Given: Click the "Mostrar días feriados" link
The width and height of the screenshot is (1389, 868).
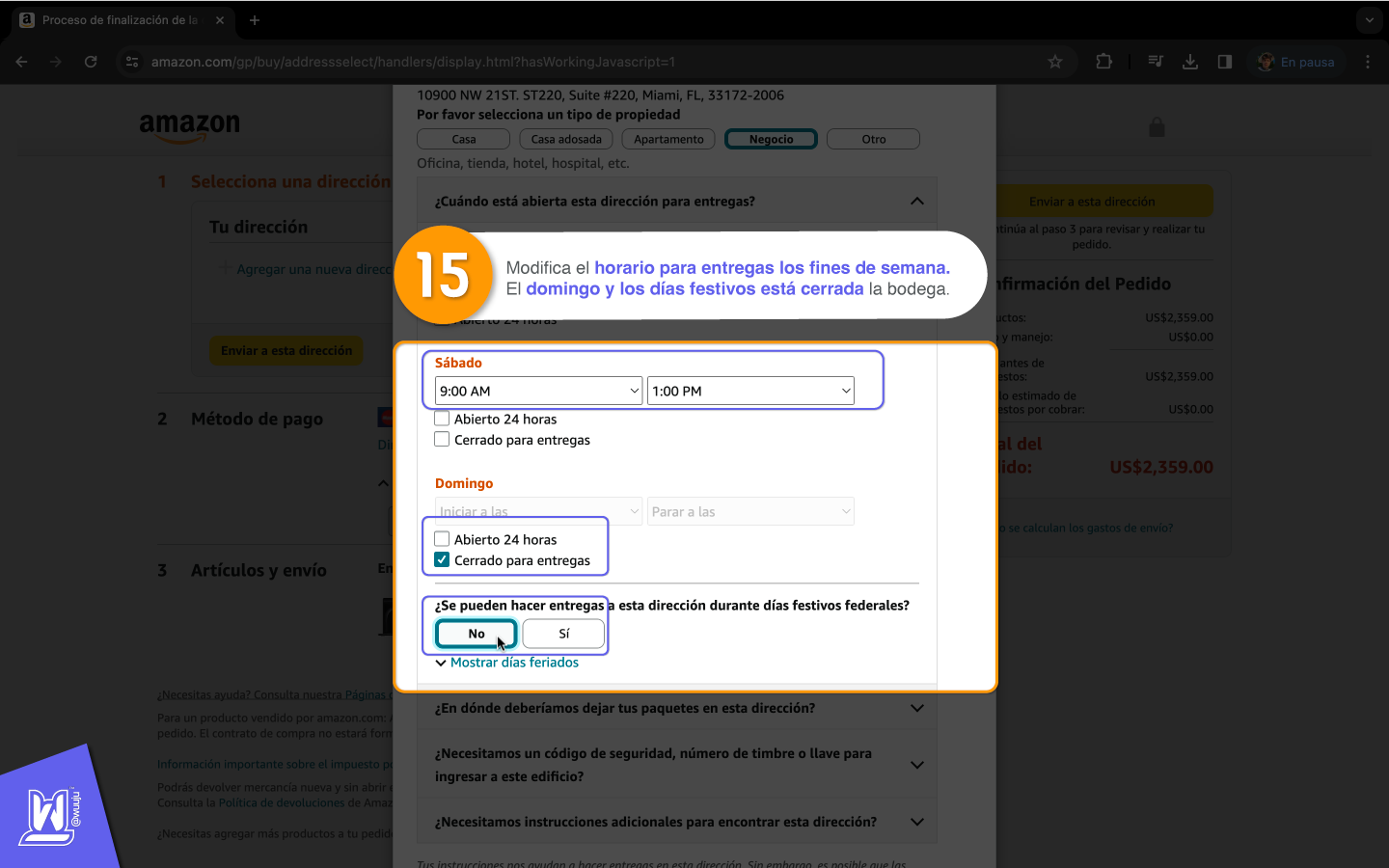Looking at the screenshot, I should click(x=514, y=663).
